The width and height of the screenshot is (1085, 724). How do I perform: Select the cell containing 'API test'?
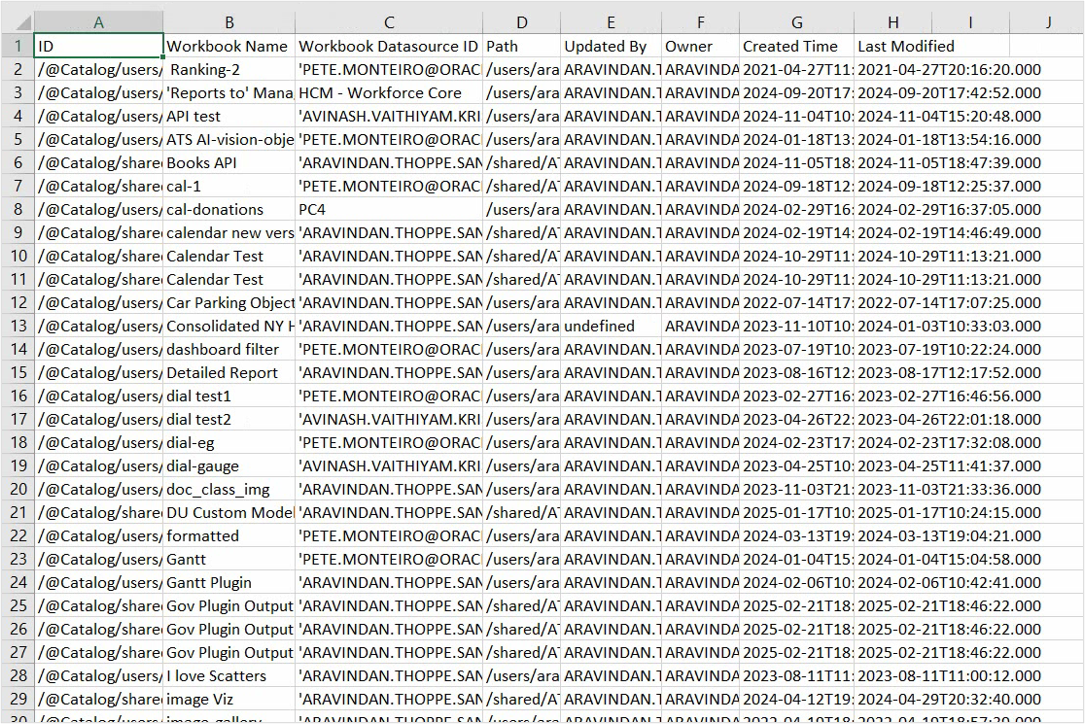tap(228, 115)
